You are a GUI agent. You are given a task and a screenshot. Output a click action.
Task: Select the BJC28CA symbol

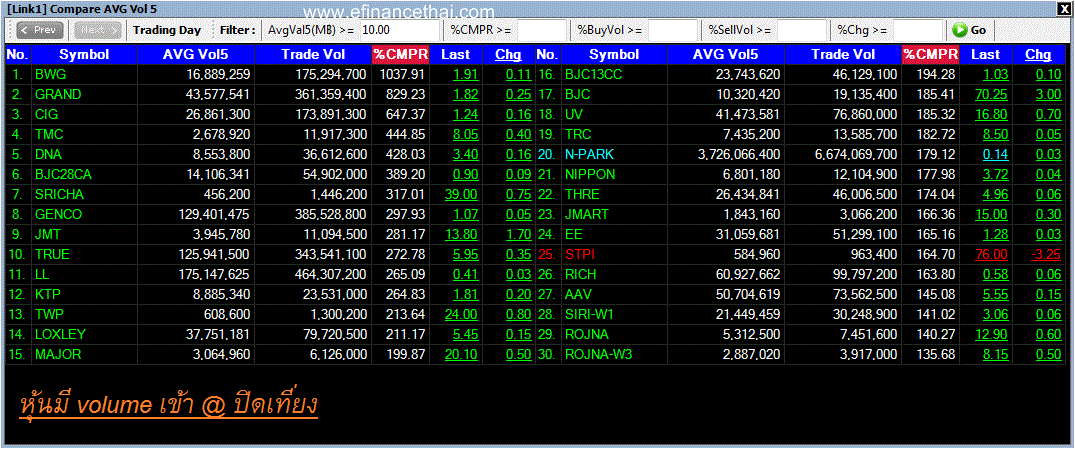point(63,175)
